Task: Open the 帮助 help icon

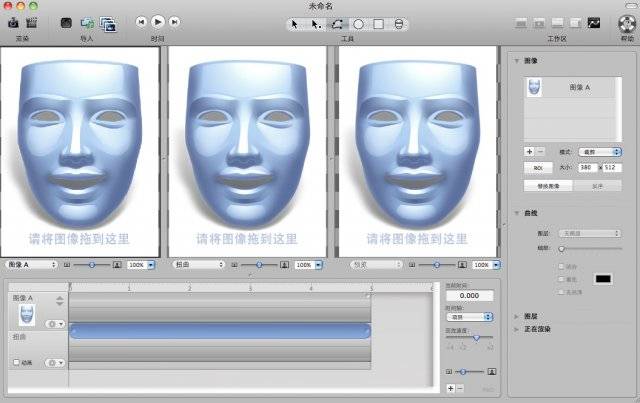Action: click(626, 22)
